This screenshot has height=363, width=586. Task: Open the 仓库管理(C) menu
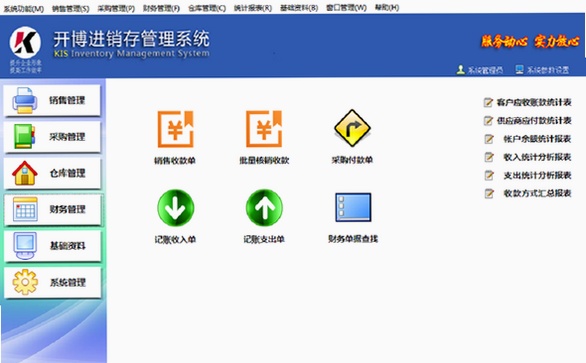(207, 8)
